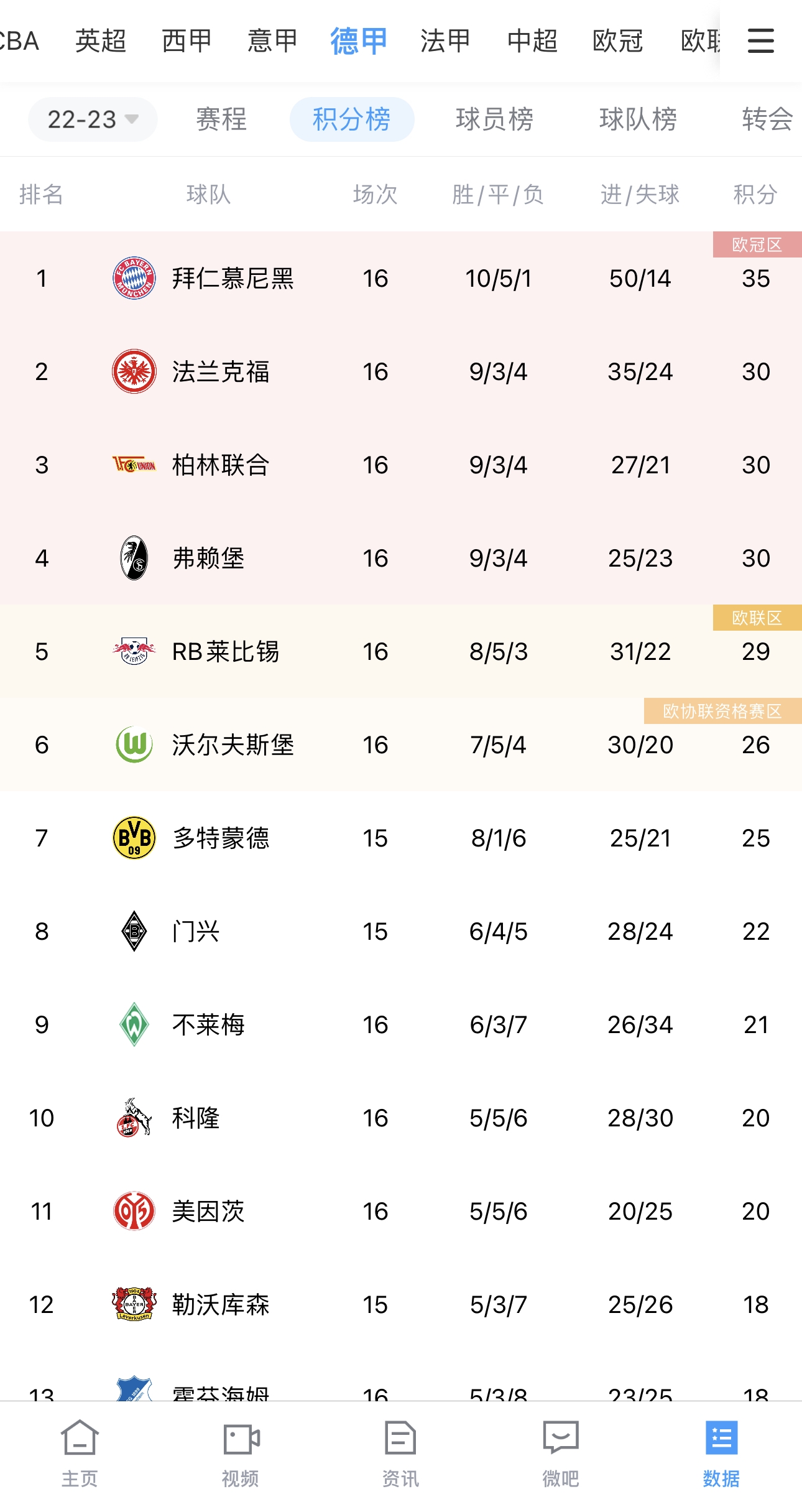Image resolution: width=802 pixels, height=1512 pixels.
Task: Tap the Eintracht Frankfurt eagle logo
Action: 134,371
